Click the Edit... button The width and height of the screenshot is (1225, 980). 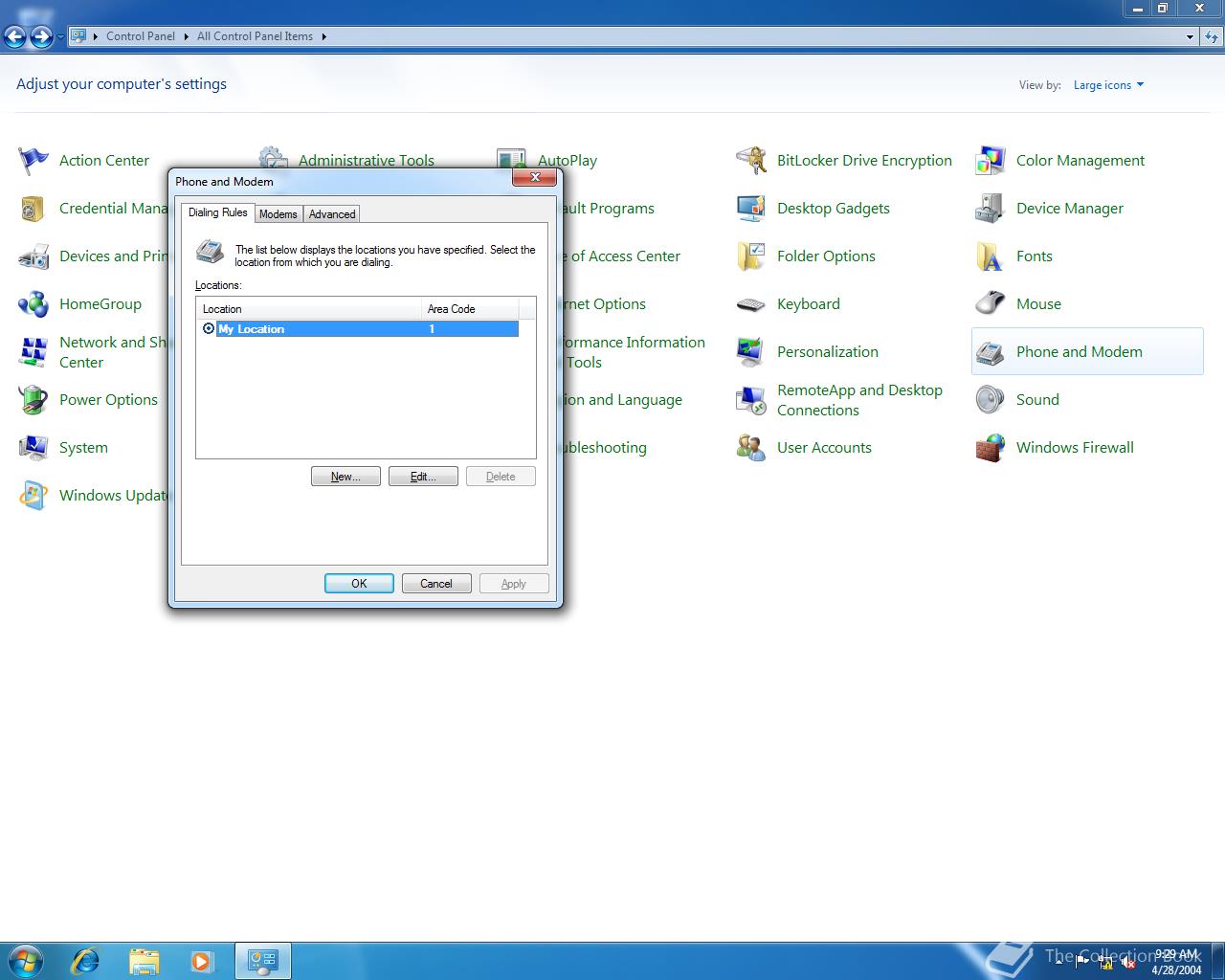423,477
